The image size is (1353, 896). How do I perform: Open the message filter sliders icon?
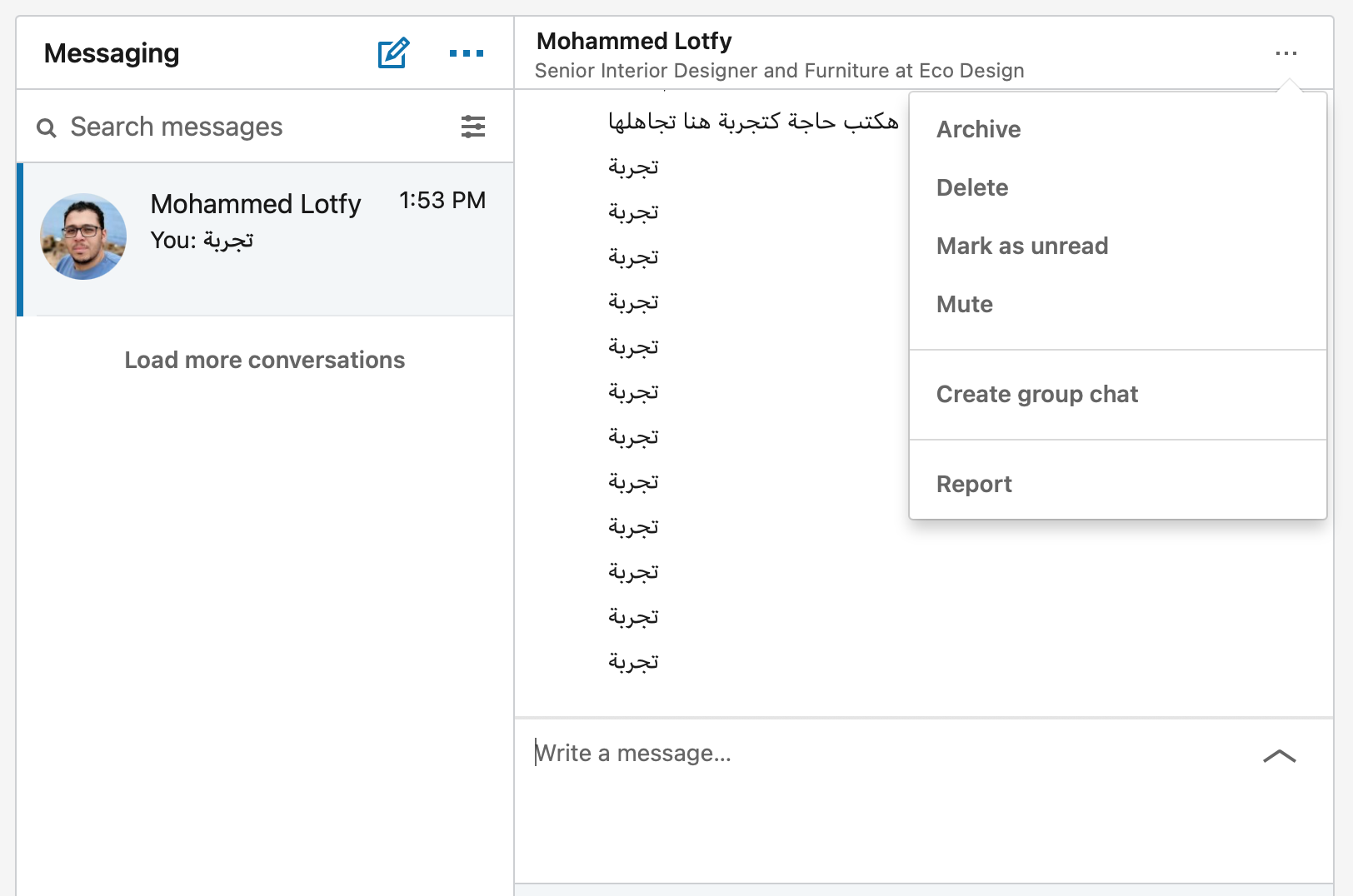point(473,127)
